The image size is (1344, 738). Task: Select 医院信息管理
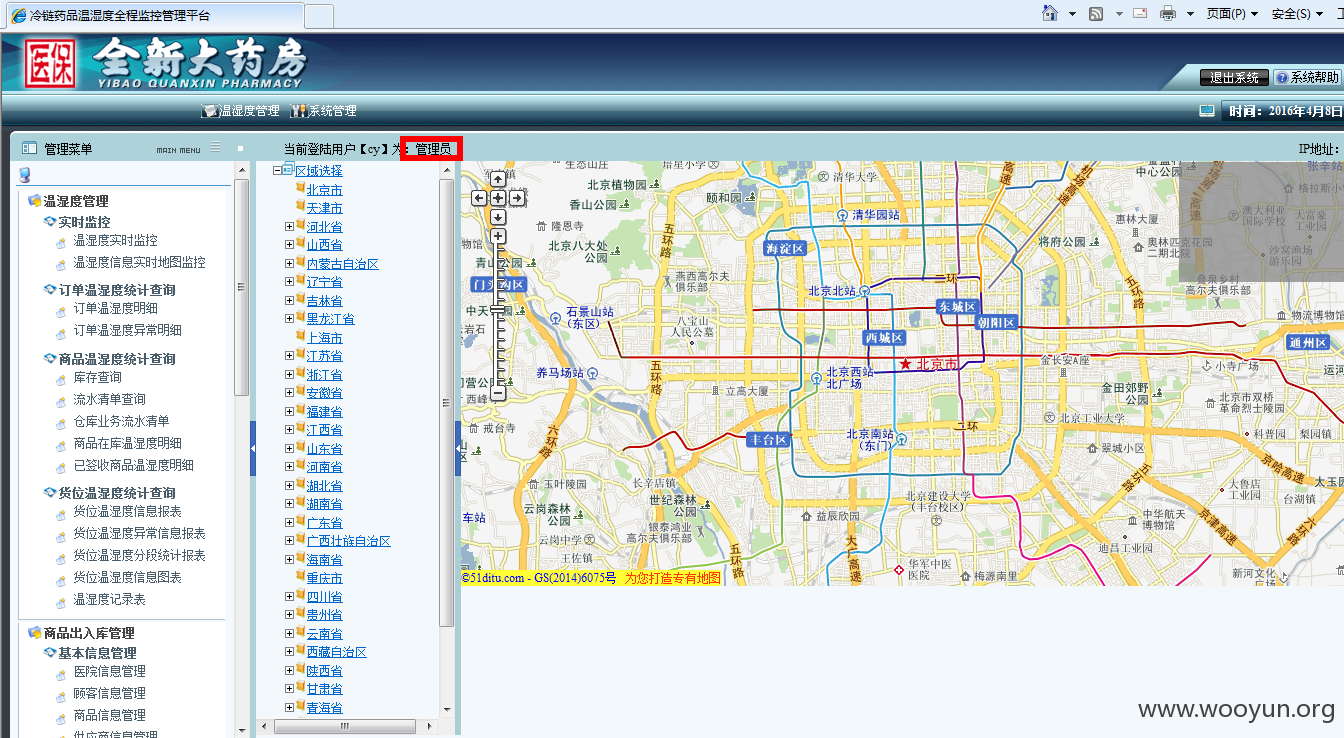109,671
